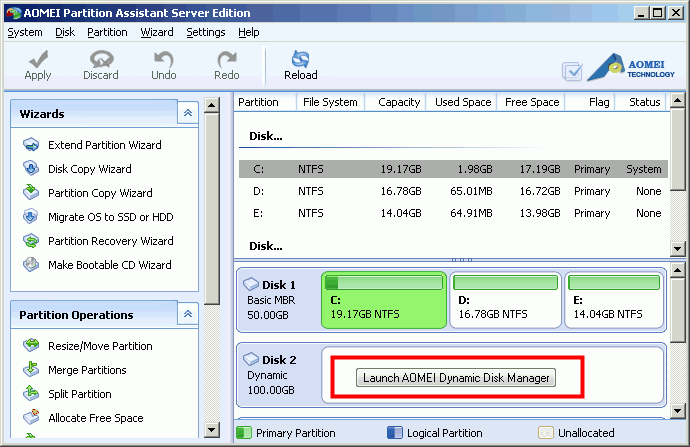This screenshot has height=447, width=690.
Task: Click the Disk 1 drive icon
Action: 251,284
